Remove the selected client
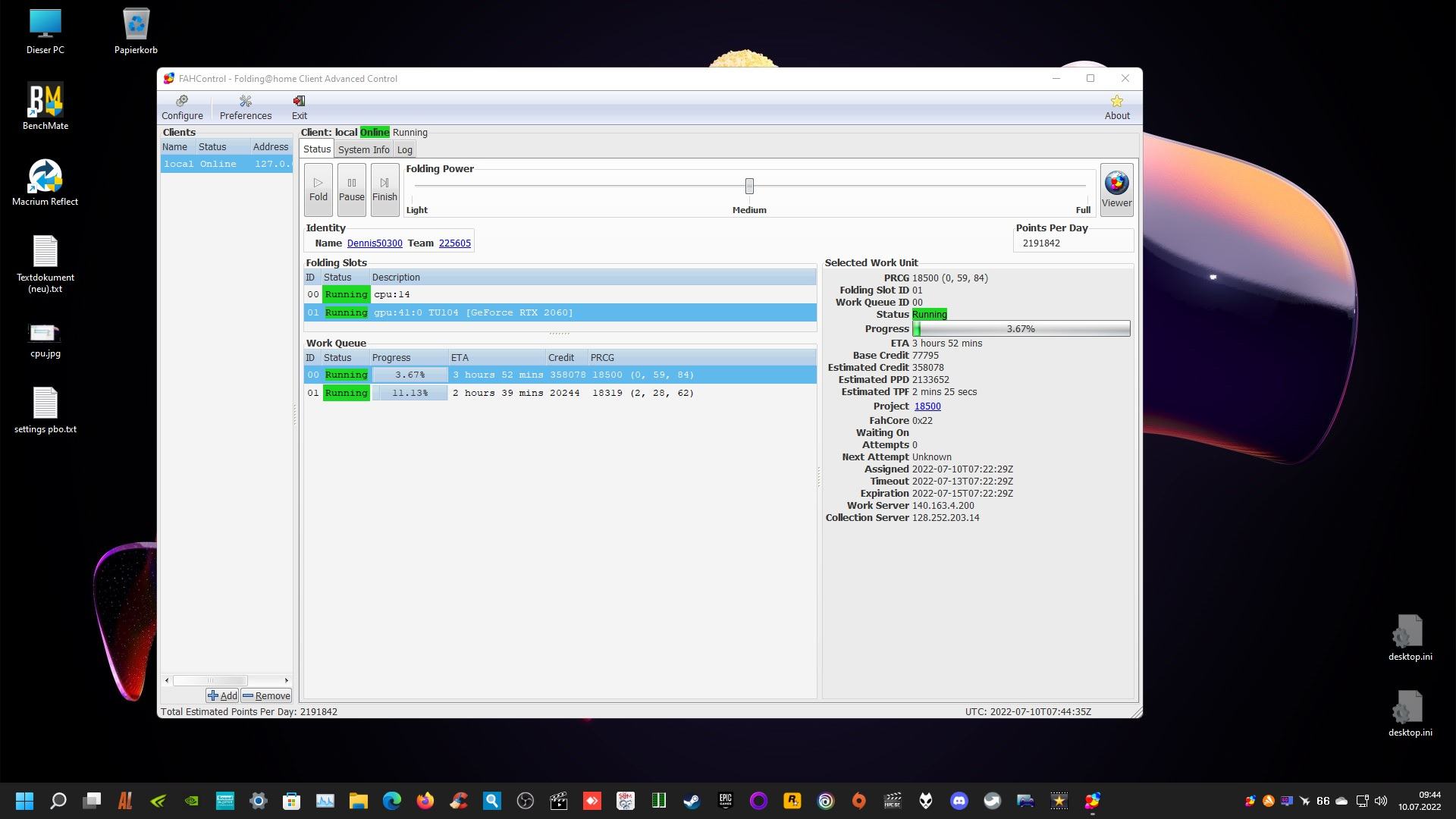This screenshot has height=819, width=1456. [x=266, y=695]
